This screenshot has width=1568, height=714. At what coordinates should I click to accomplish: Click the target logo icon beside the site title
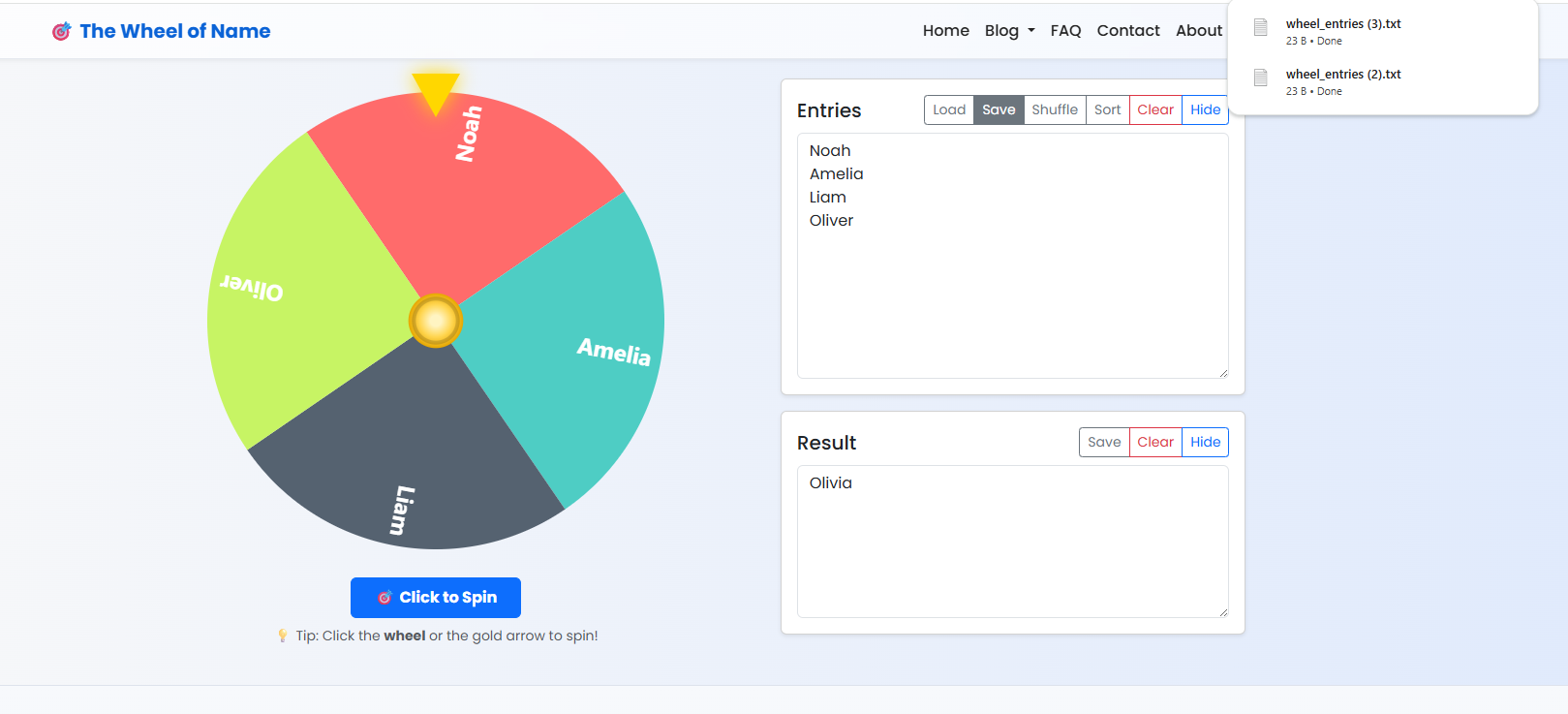(x=61, y=32)
